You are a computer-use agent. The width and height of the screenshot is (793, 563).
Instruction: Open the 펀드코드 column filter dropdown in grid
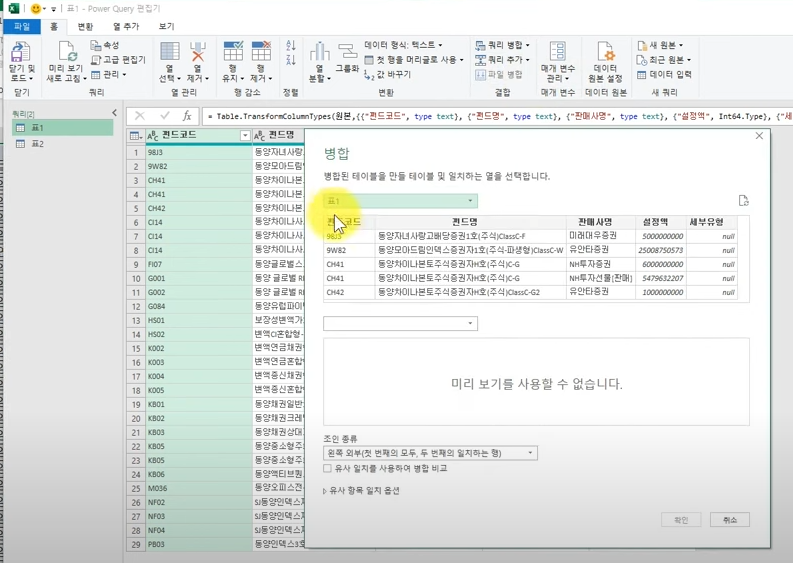pos(245,136)
